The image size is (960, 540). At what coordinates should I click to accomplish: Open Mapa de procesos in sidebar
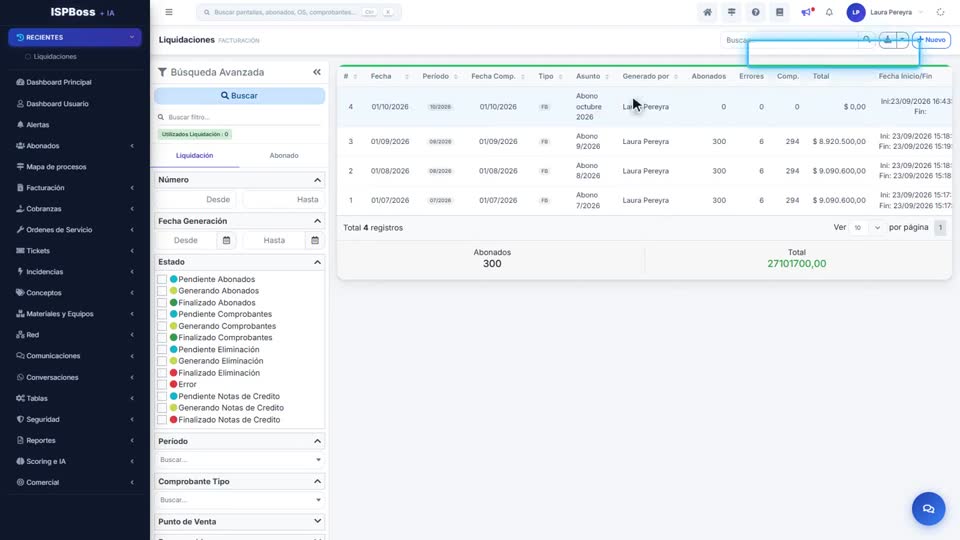(56, 167)
